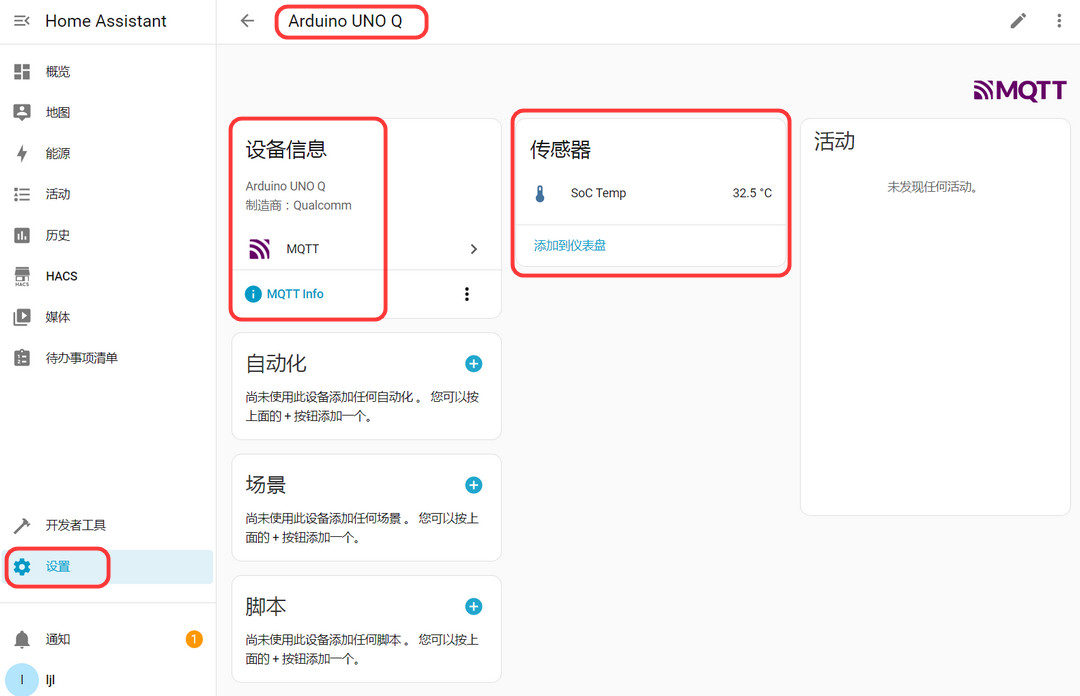Click the Arduino UNO Q page title

(x=345, y=21)
